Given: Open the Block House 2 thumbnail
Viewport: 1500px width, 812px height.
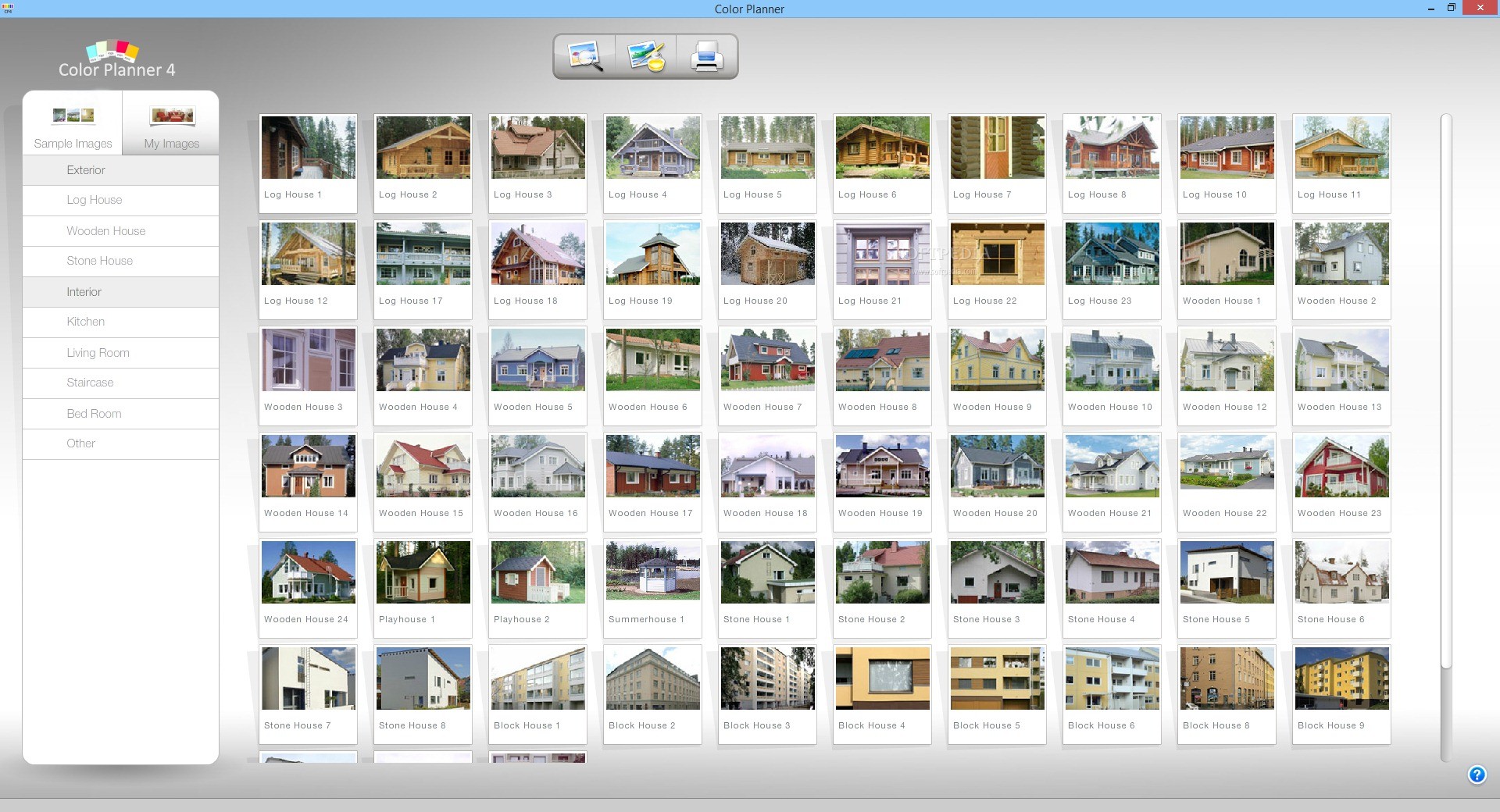Looking at the screenshot, I should [653, 694].
